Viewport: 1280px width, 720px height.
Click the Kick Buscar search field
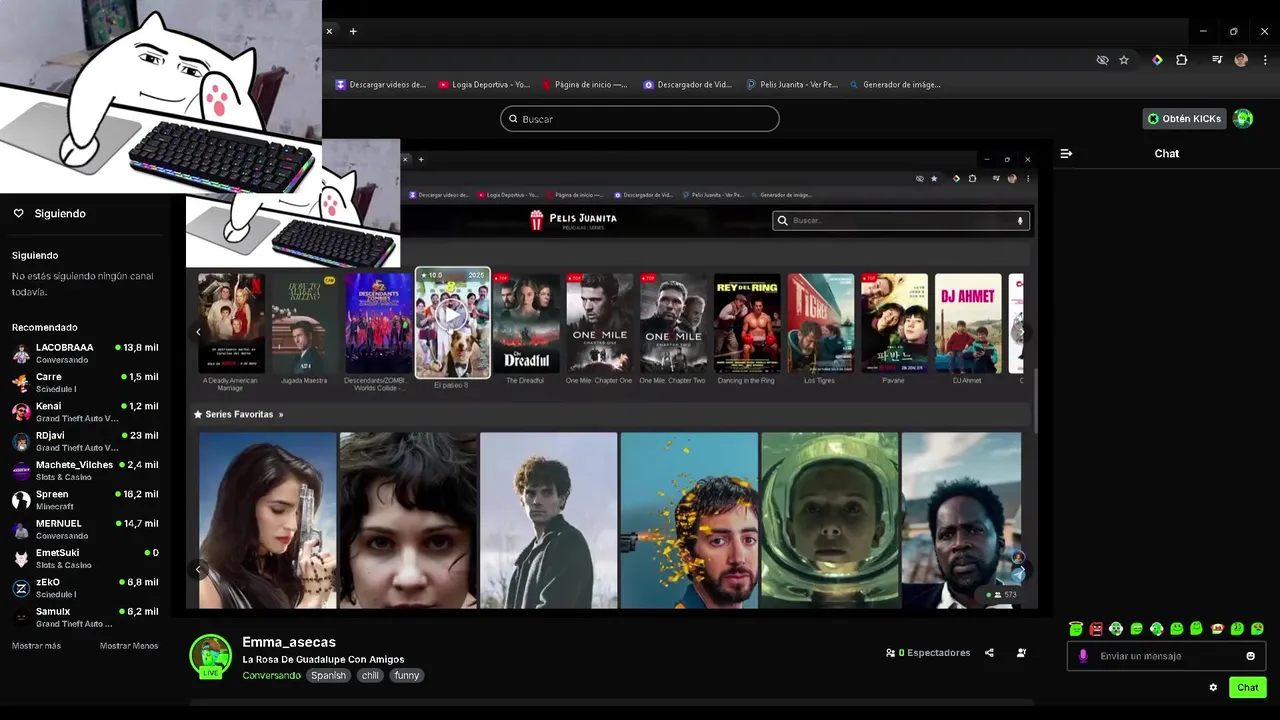coord(640,119)
